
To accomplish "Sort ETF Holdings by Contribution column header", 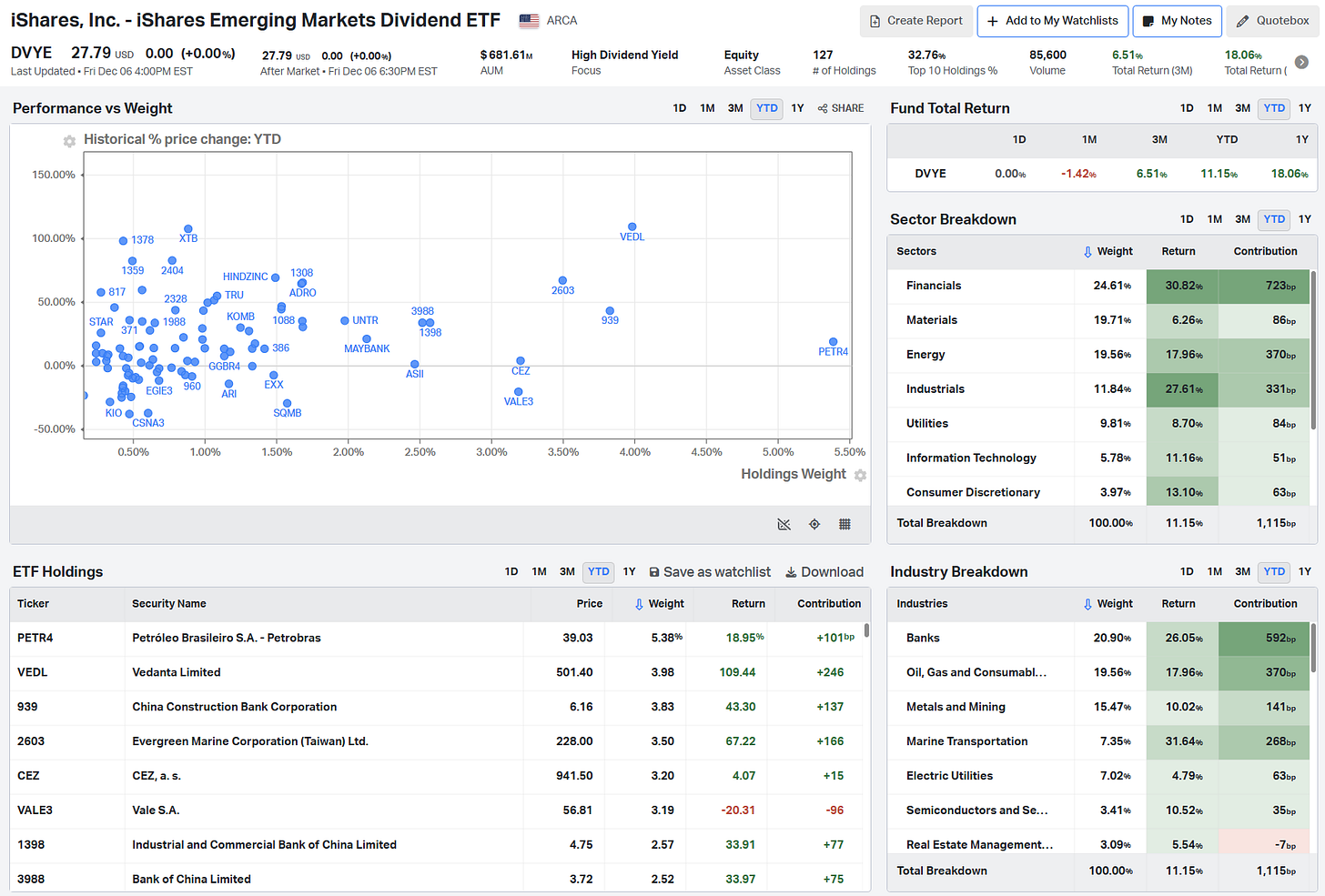I will click(829, 604).
